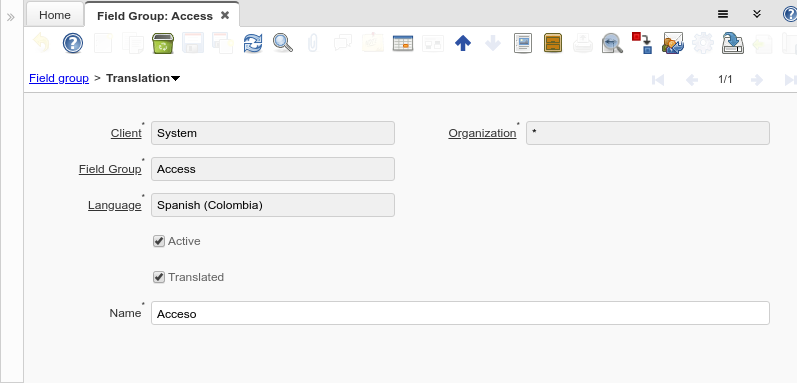Go to previous record arrow

tap(692, 80)
